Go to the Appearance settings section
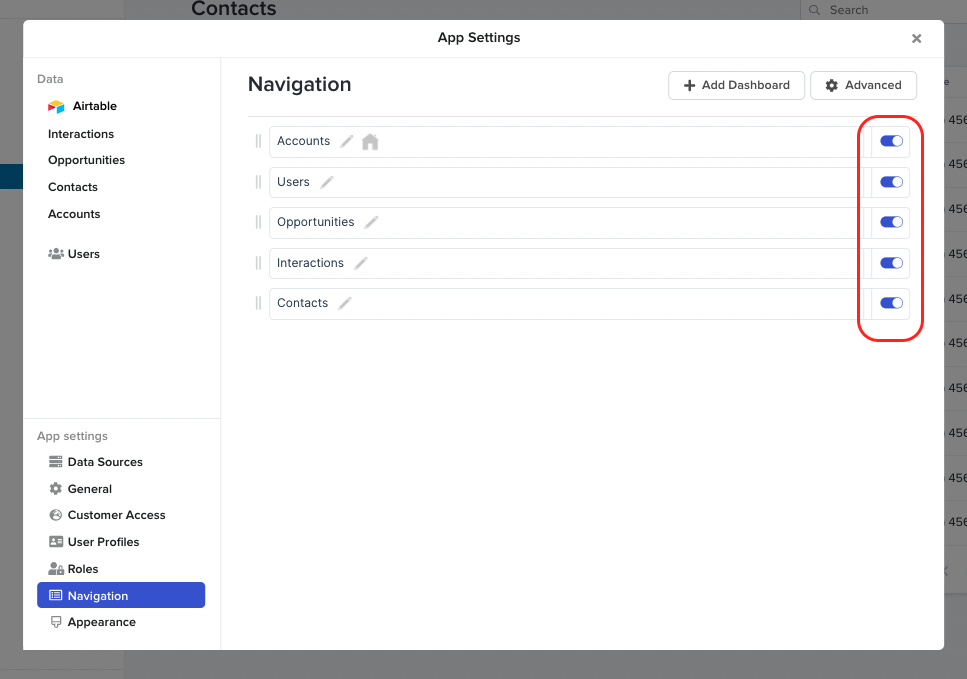 click(101, 622)
